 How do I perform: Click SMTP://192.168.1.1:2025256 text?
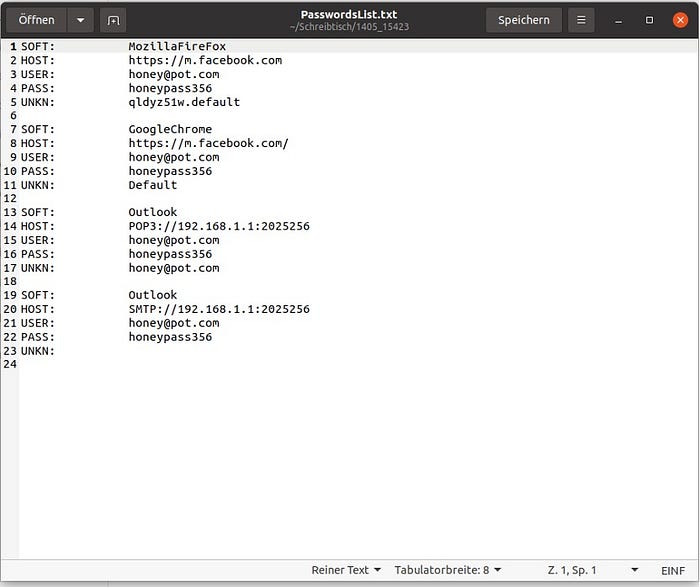pos(219,309)
